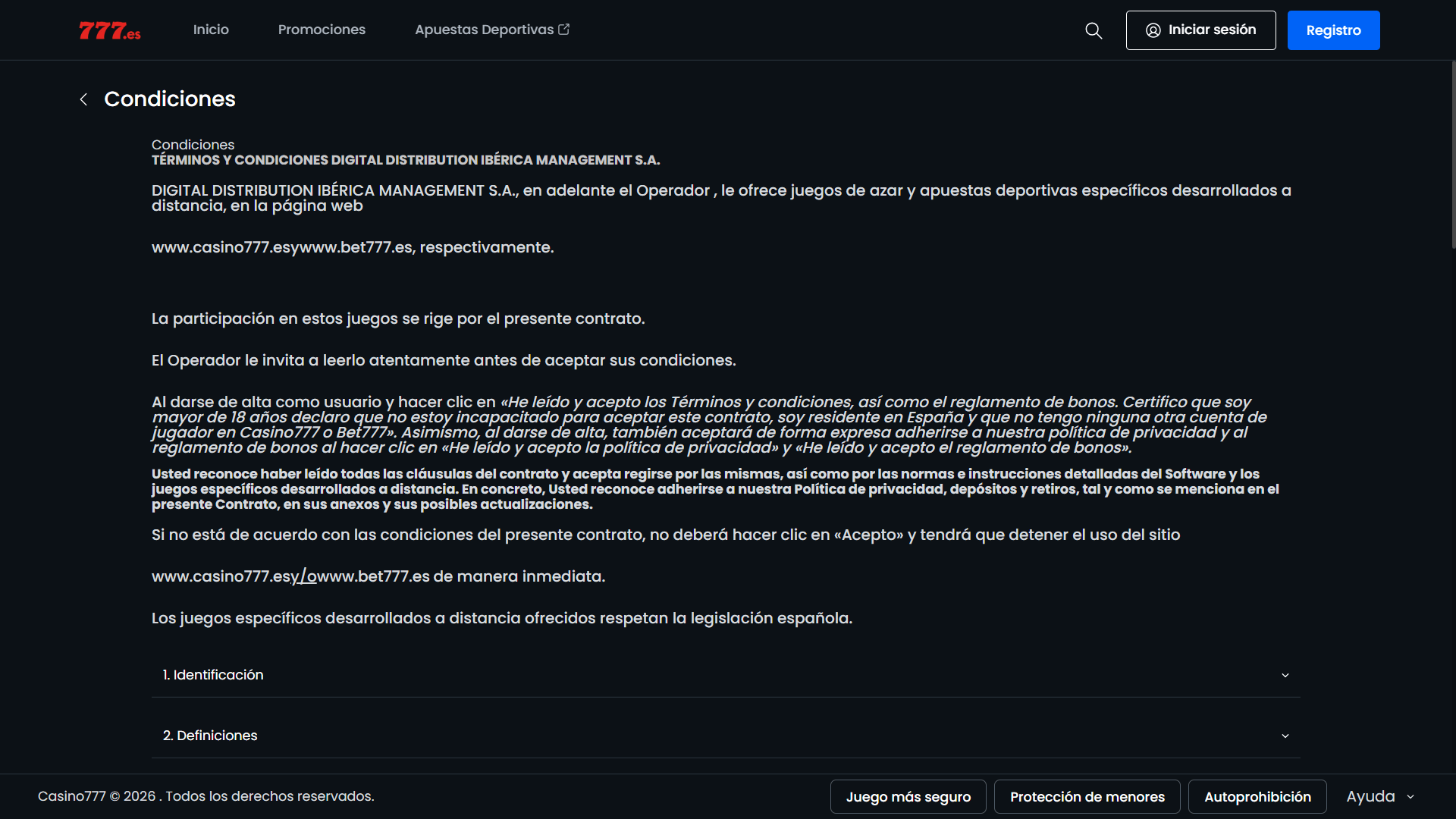The width and height of the screenshot is (1456, 819).
Task: Click the back arrow next to Condiciones
Action: tap(83, 99)
